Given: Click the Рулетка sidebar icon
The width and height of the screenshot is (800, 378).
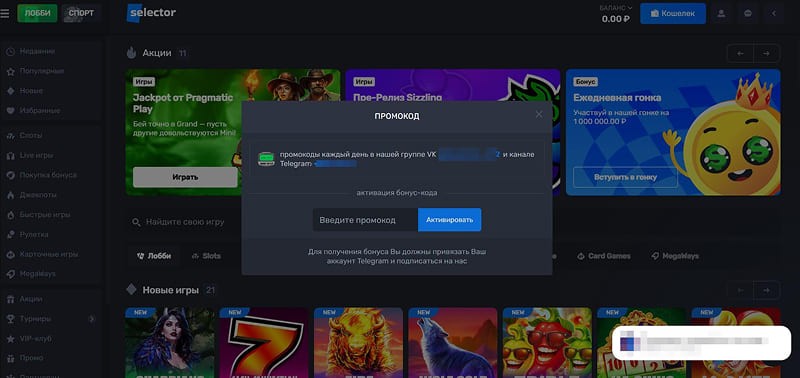Looking at the screenshot, I should (x=10, y=235).
